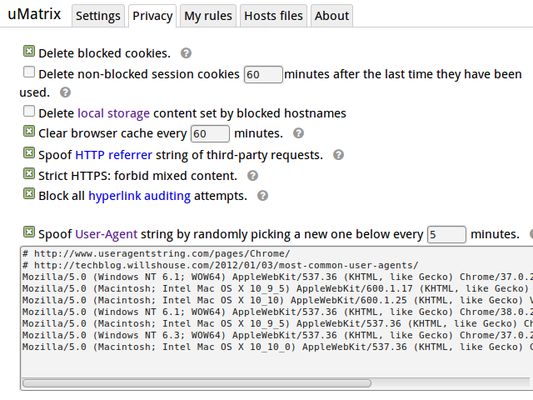Open help icon for session cookies option

[x=65, y=92]
